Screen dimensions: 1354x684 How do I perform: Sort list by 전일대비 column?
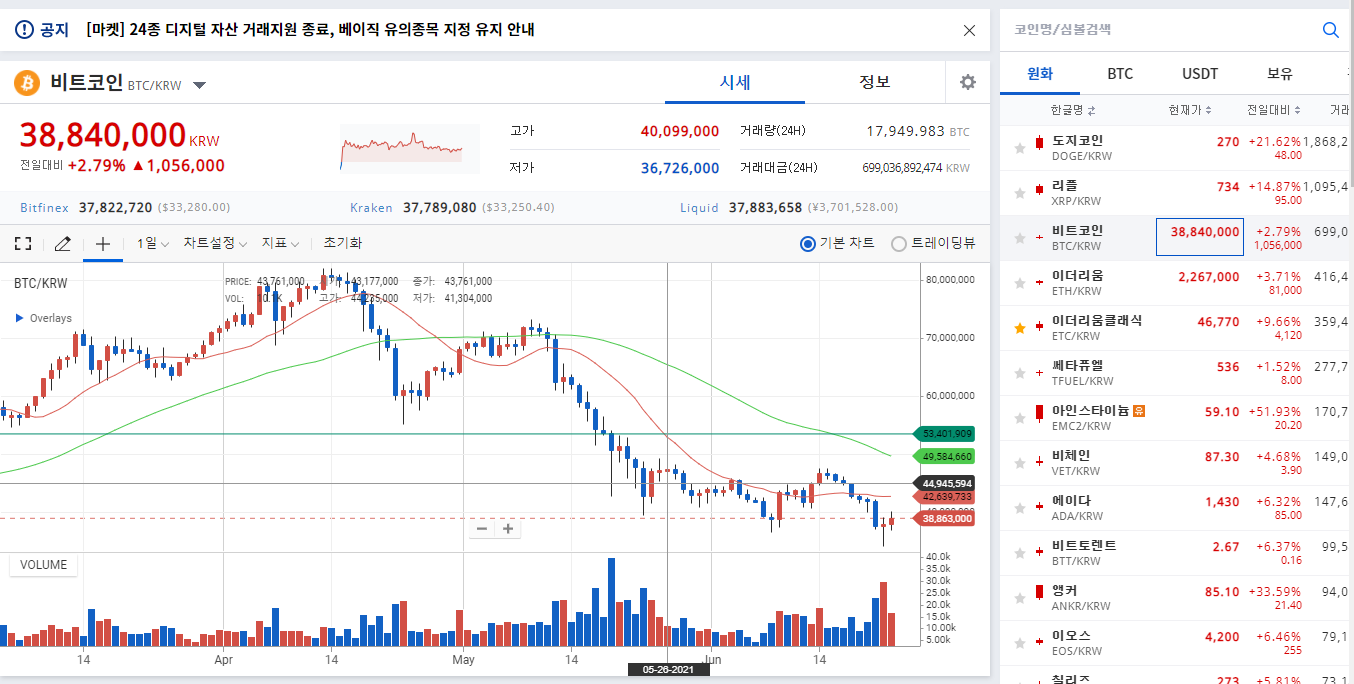1274,110
